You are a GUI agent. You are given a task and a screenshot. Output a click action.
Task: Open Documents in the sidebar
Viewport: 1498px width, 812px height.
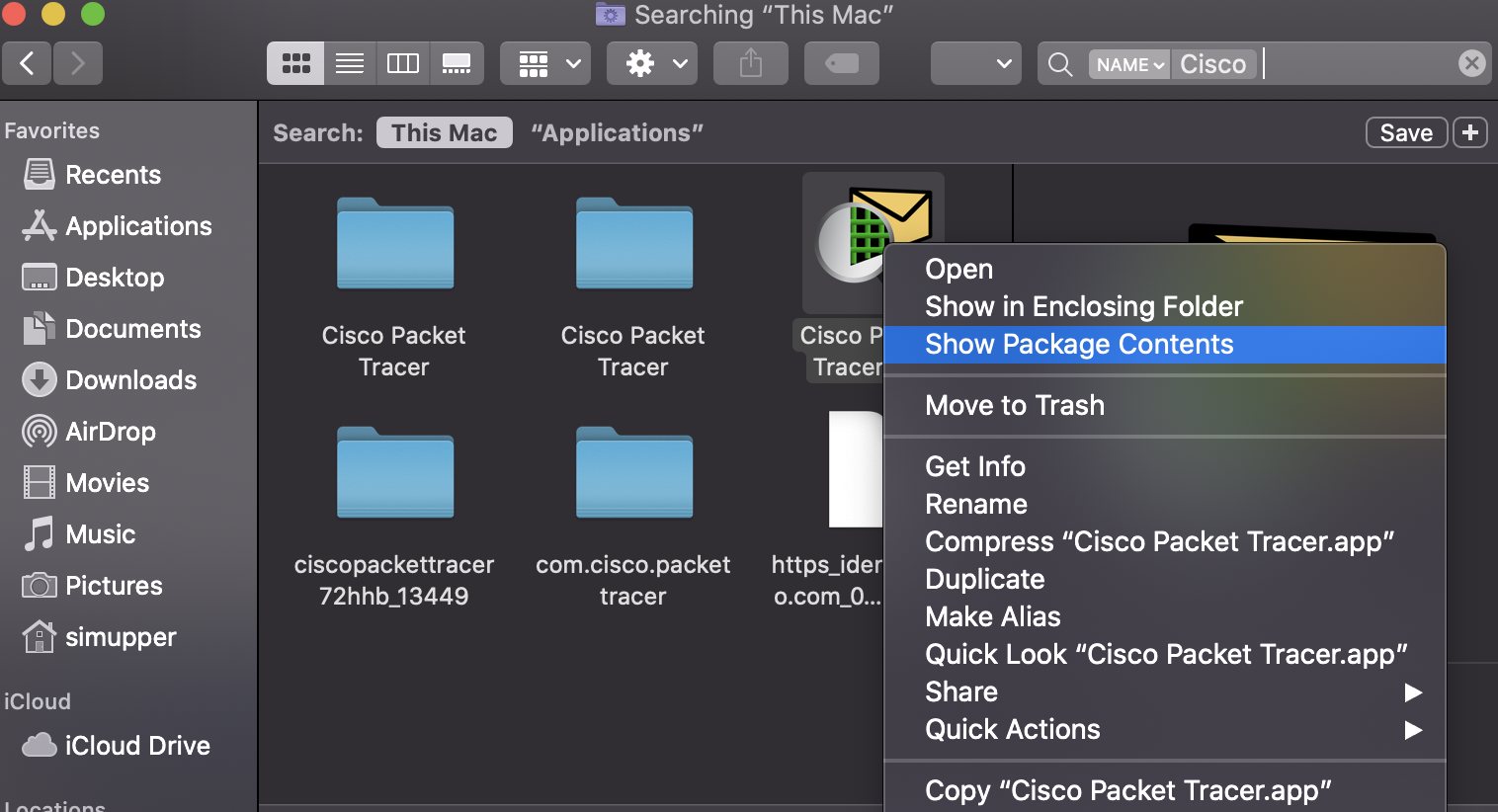click(128, 329)
